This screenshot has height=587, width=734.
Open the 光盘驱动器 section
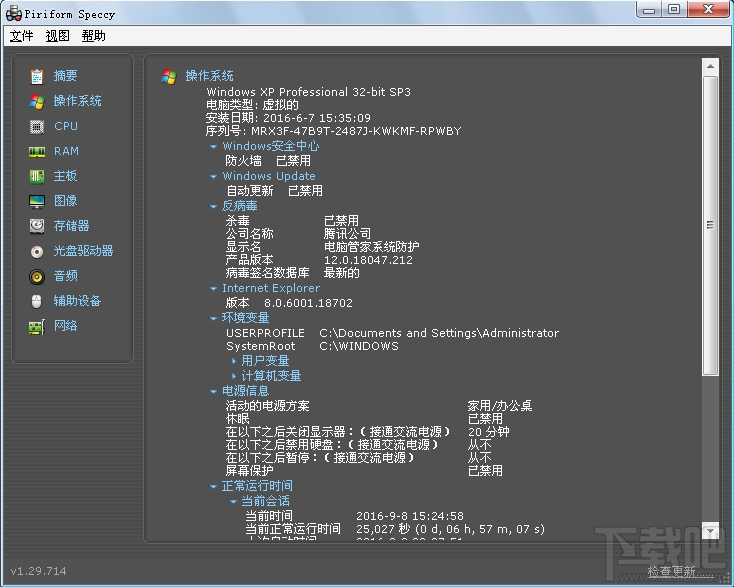(x=83, y=251)
